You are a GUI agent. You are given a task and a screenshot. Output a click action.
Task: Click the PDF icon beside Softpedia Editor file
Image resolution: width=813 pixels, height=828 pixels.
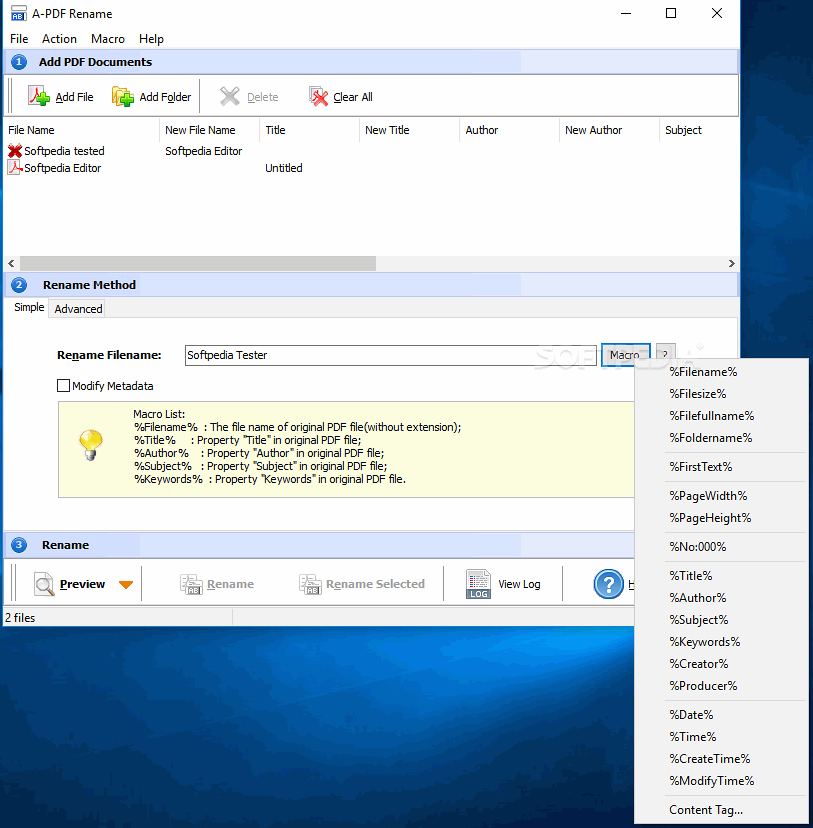(x=15, y=168)
